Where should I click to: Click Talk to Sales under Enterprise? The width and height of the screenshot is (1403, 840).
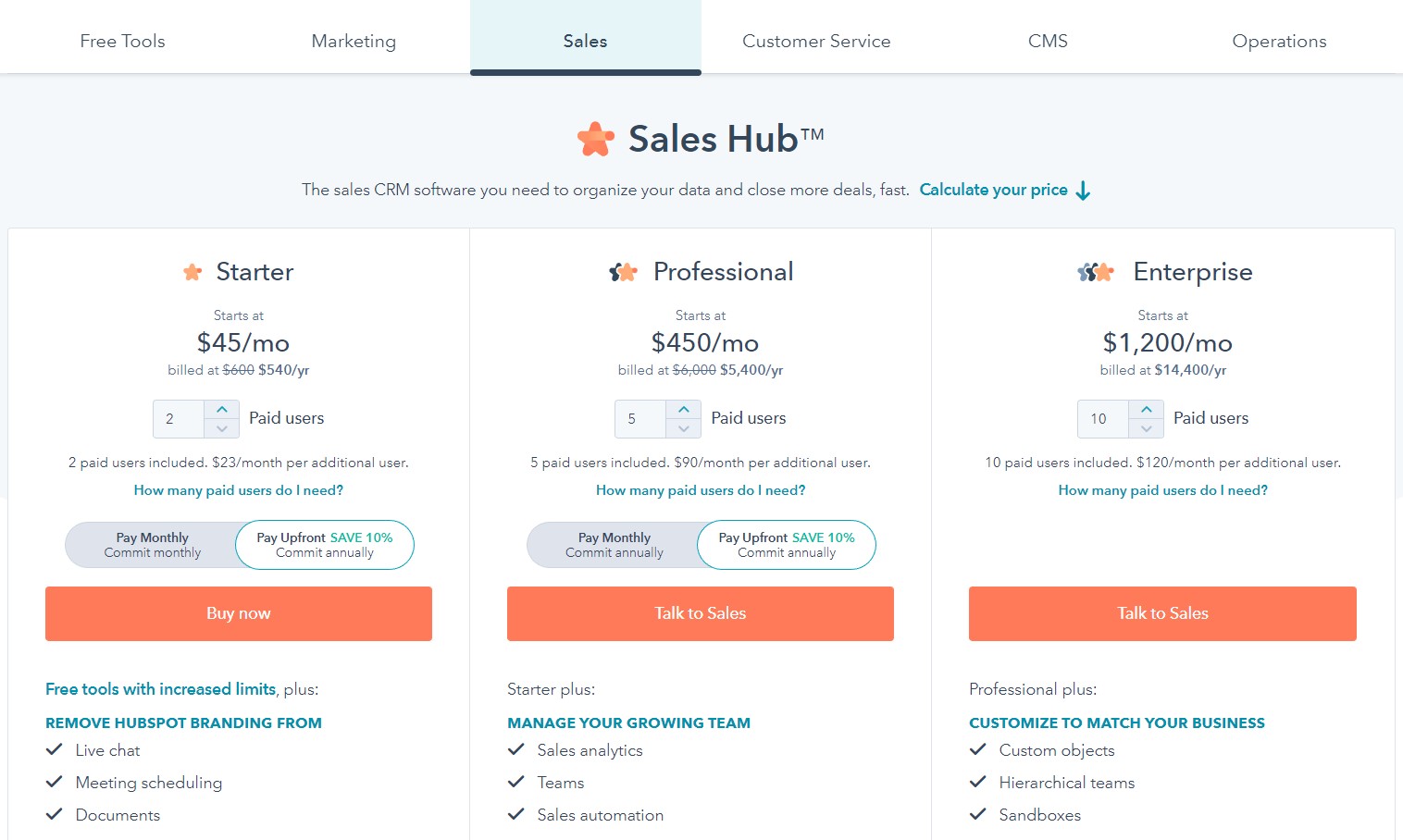tap(1162, 613)
